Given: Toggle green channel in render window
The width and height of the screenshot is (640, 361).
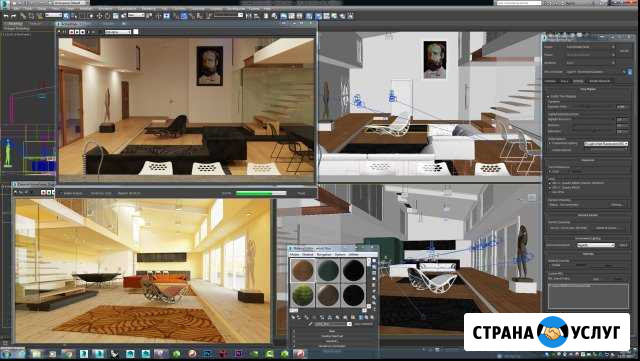Looking at the screenshot, I should [77, 31].
